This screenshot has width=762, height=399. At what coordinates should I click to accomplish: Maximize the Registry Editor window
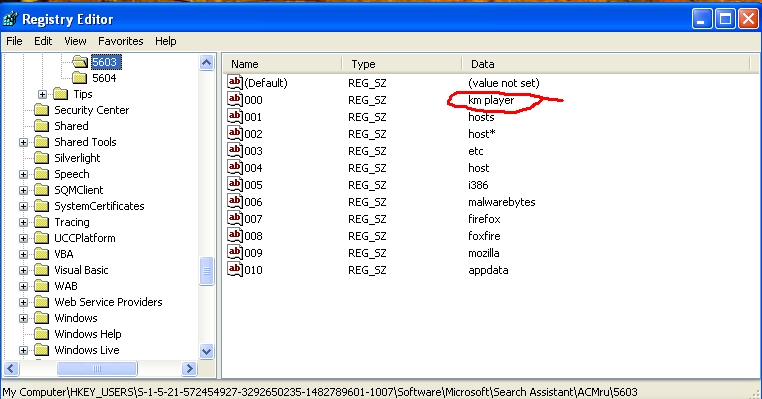pyautogui.click(x=726, y=19)
